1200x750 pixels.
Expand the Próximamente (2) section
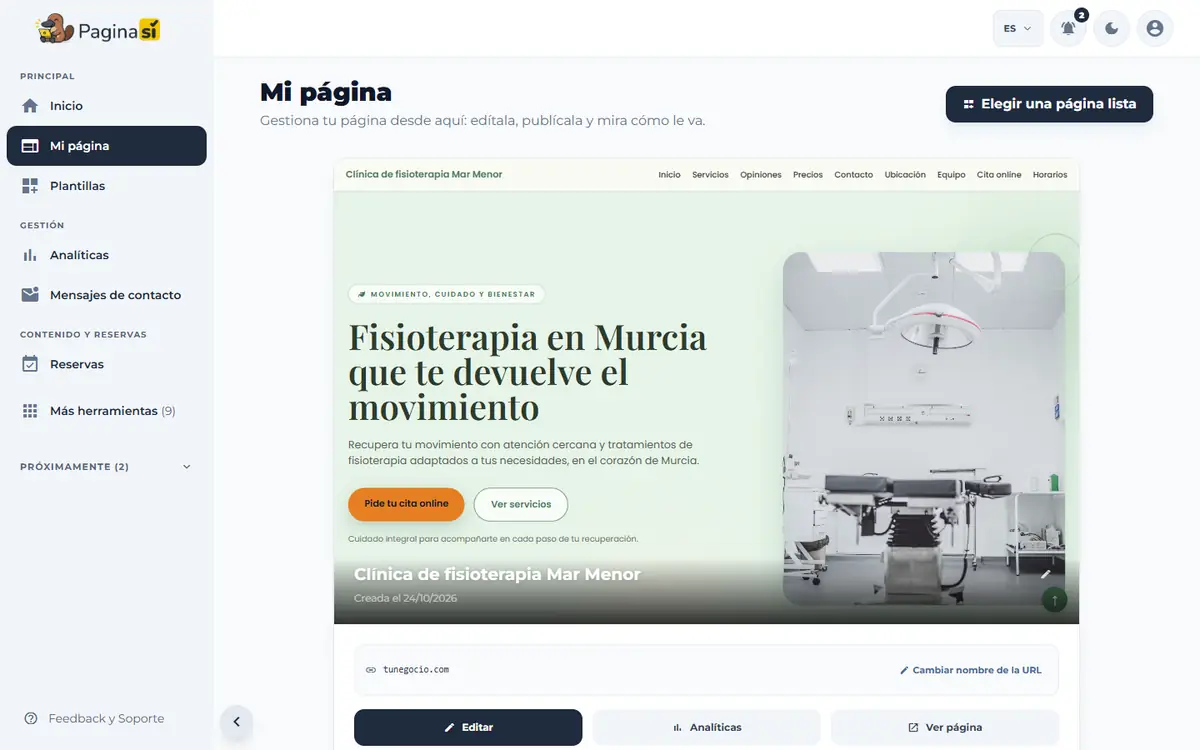pyautogui.click(x=106, y=467)
